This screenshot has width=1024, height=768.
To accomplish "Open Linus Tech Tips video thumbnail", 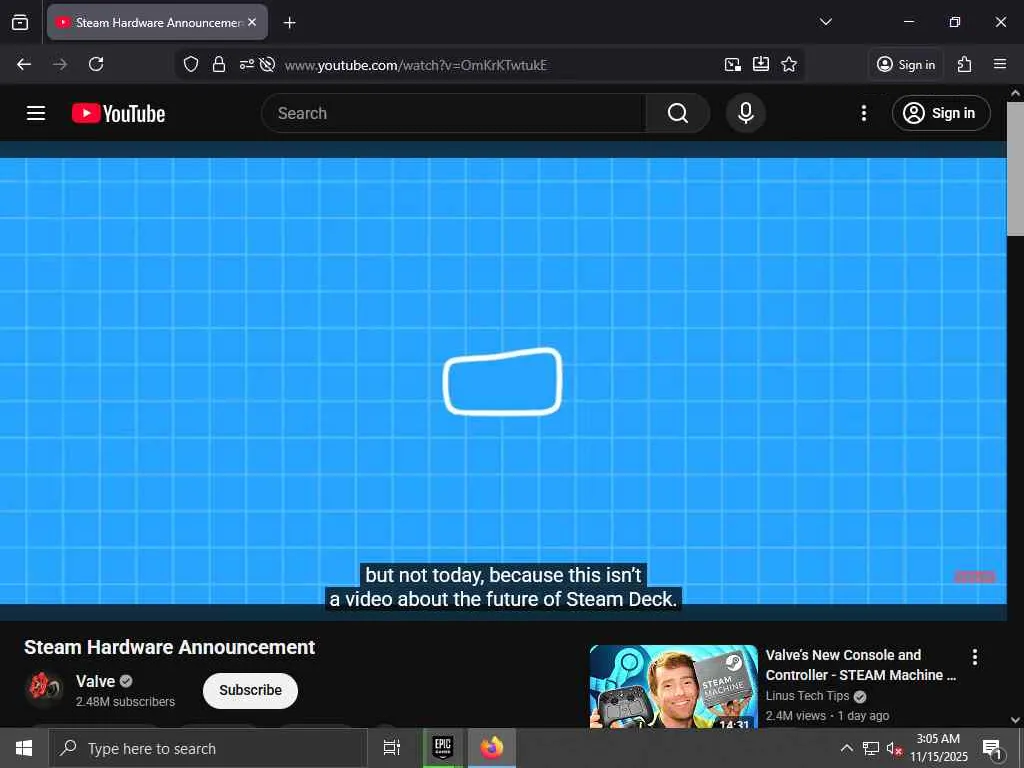I will (x=673, y=686).
